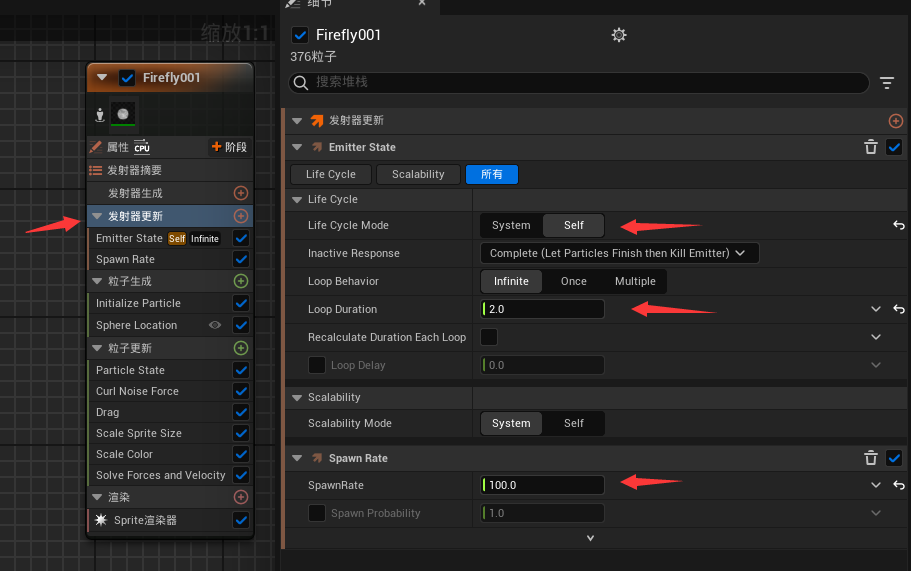Screen dimensions: 911x571
Task: Reset Life Cycle Mode to default
Action: click(899, 225)
